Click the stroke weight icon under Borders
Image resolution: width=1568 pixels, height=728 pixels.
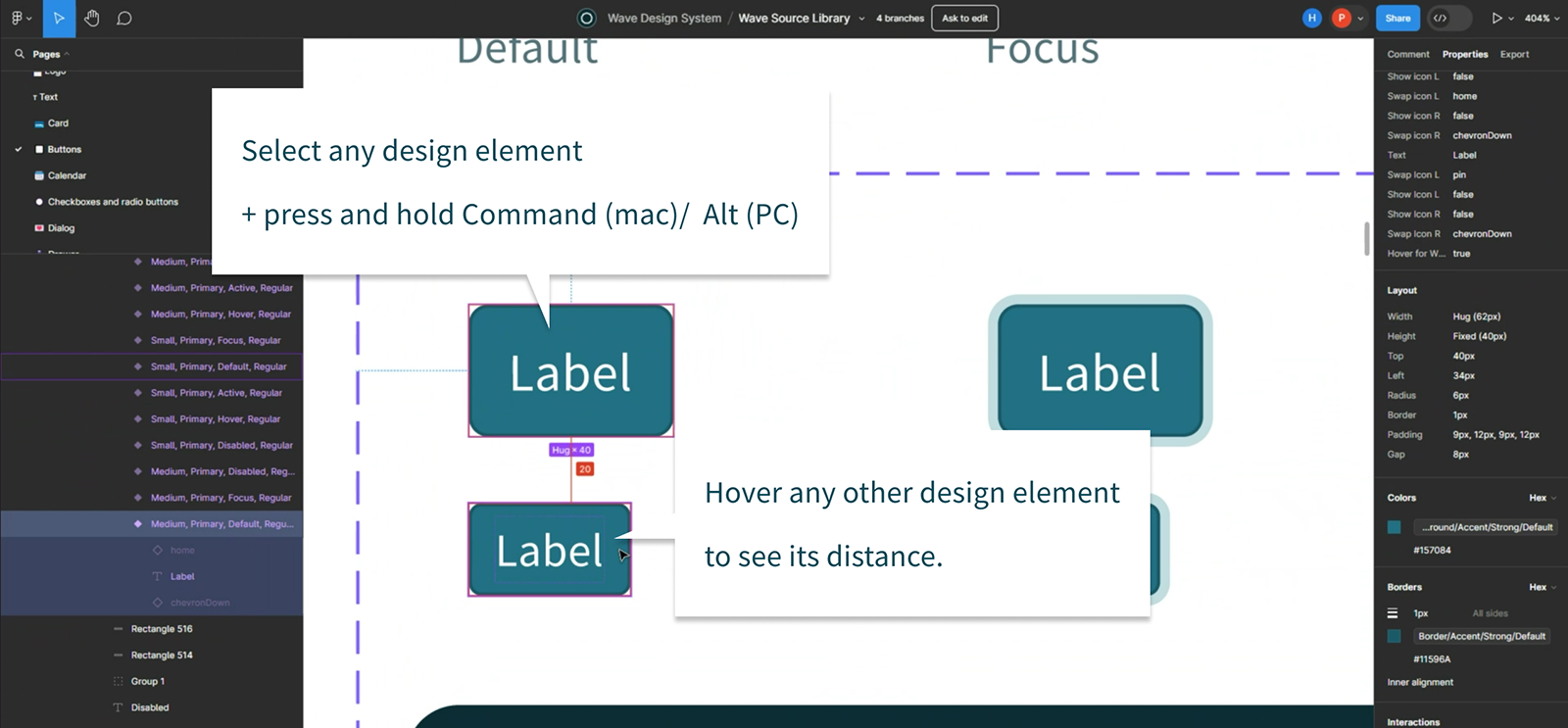[1393, 613]
